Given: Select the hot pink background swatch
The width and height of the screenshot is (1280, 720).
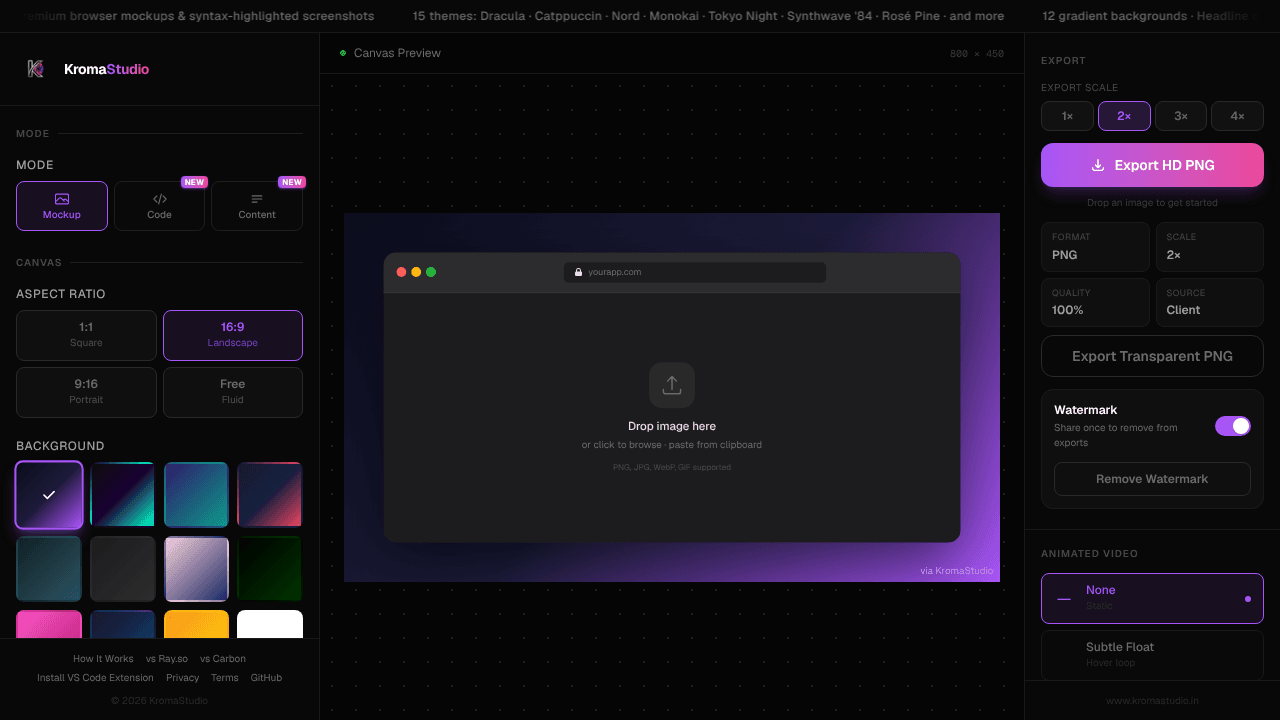Looking at the screenshot, I should click(x=49, y=624).
